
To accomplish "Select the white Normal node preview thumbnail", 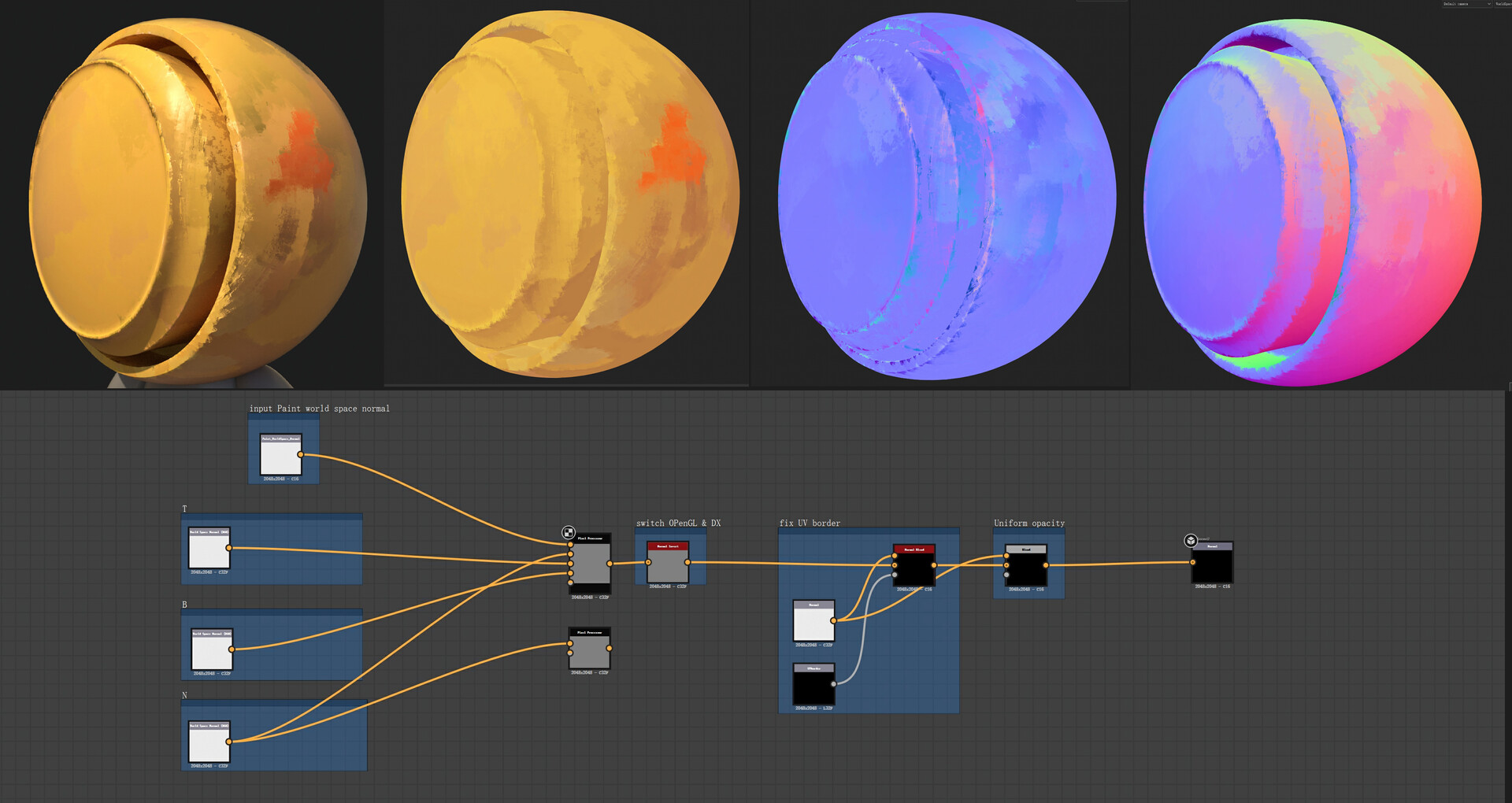I will (813, 620).
